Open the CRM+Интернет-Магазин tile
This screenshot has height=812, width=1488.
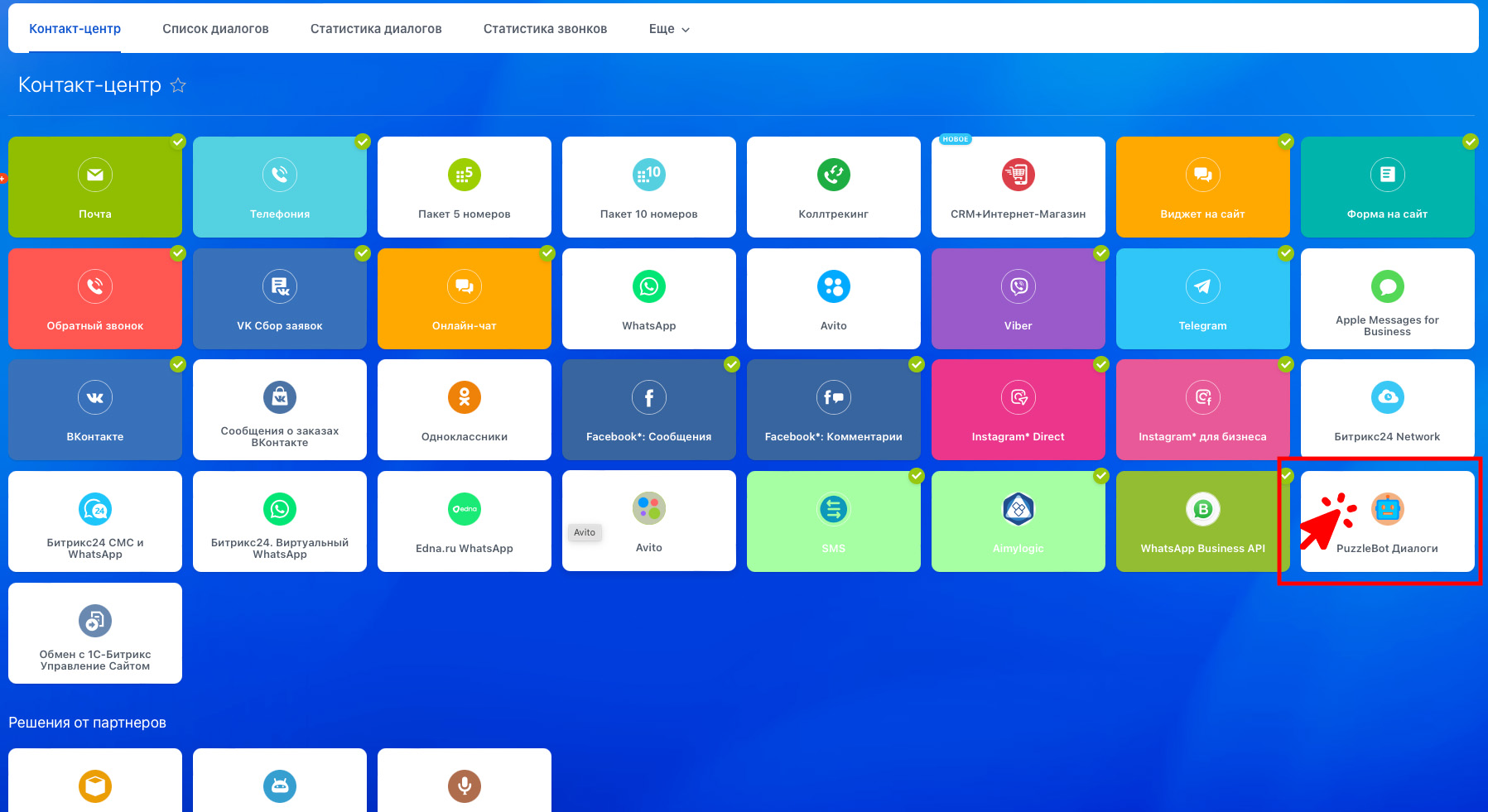(x=1018, y=187)
